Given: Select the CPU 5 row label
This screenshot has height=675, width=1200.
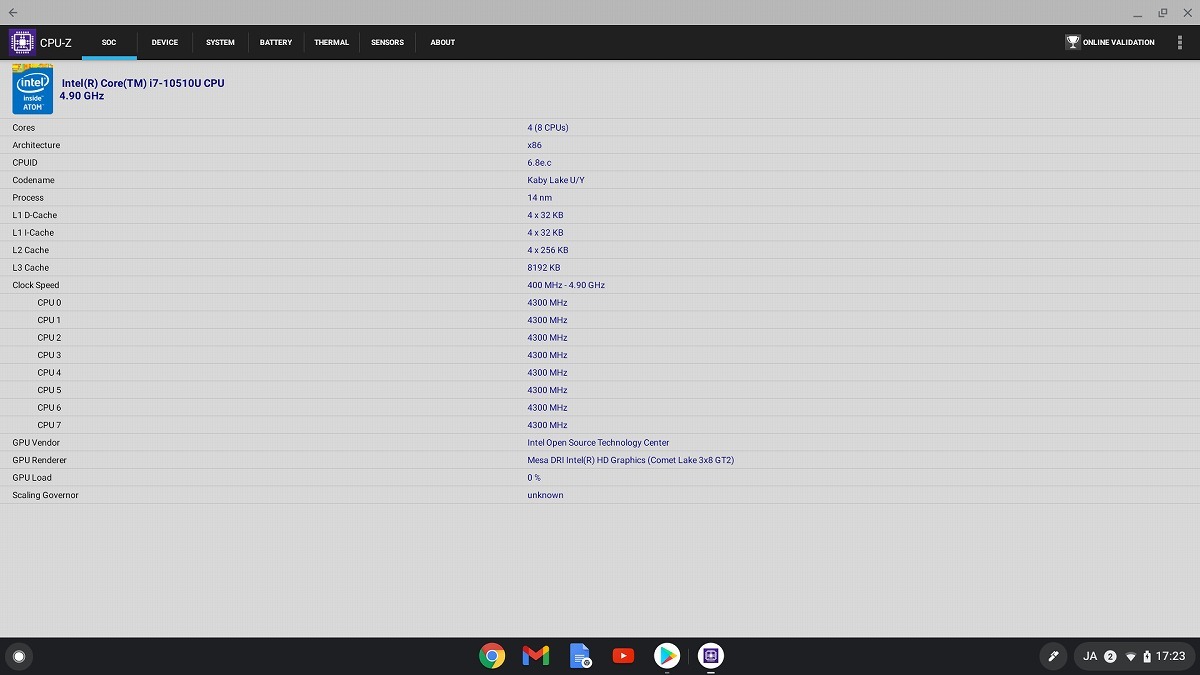Looking at the screenshot, I should coord(49,390).
